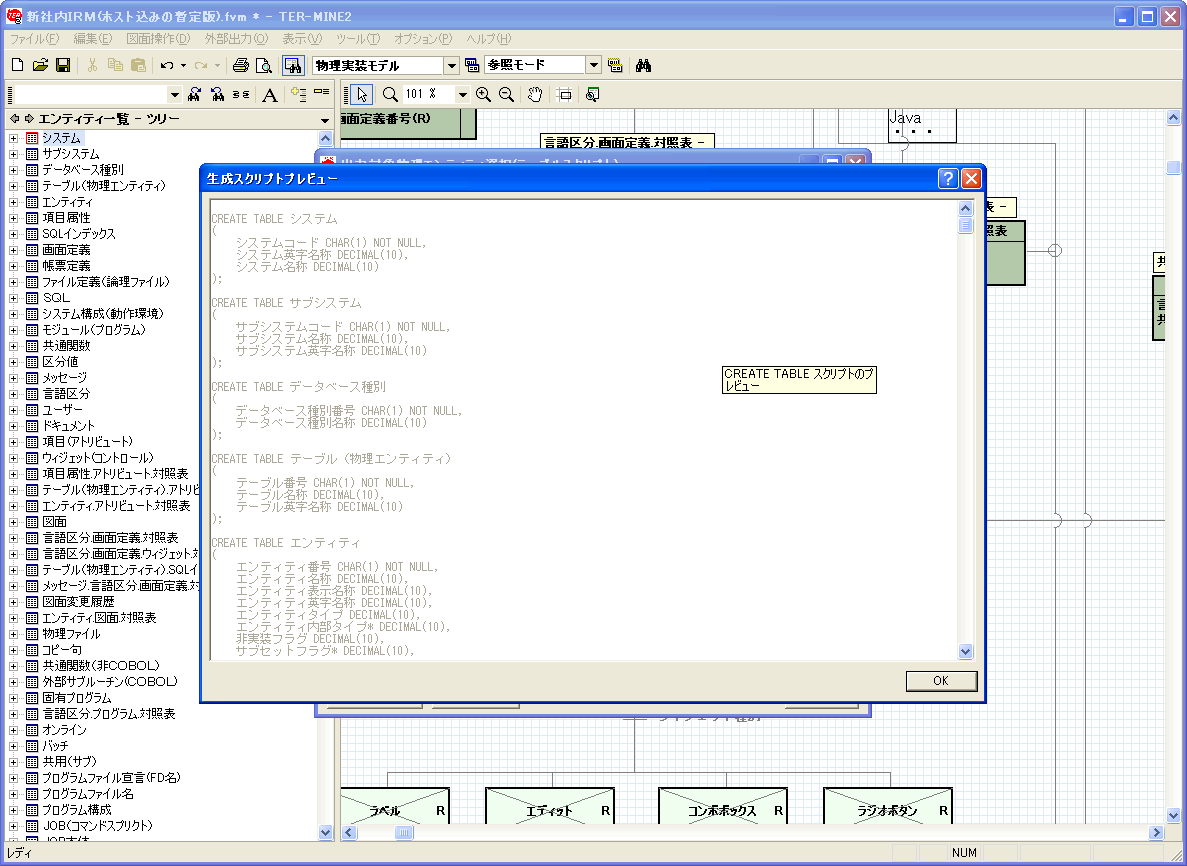Image resolution: width=1187 pixels, height=866 pixels.
Task: Open the search combo box dropdown arrow
Action: pos(175,95)
